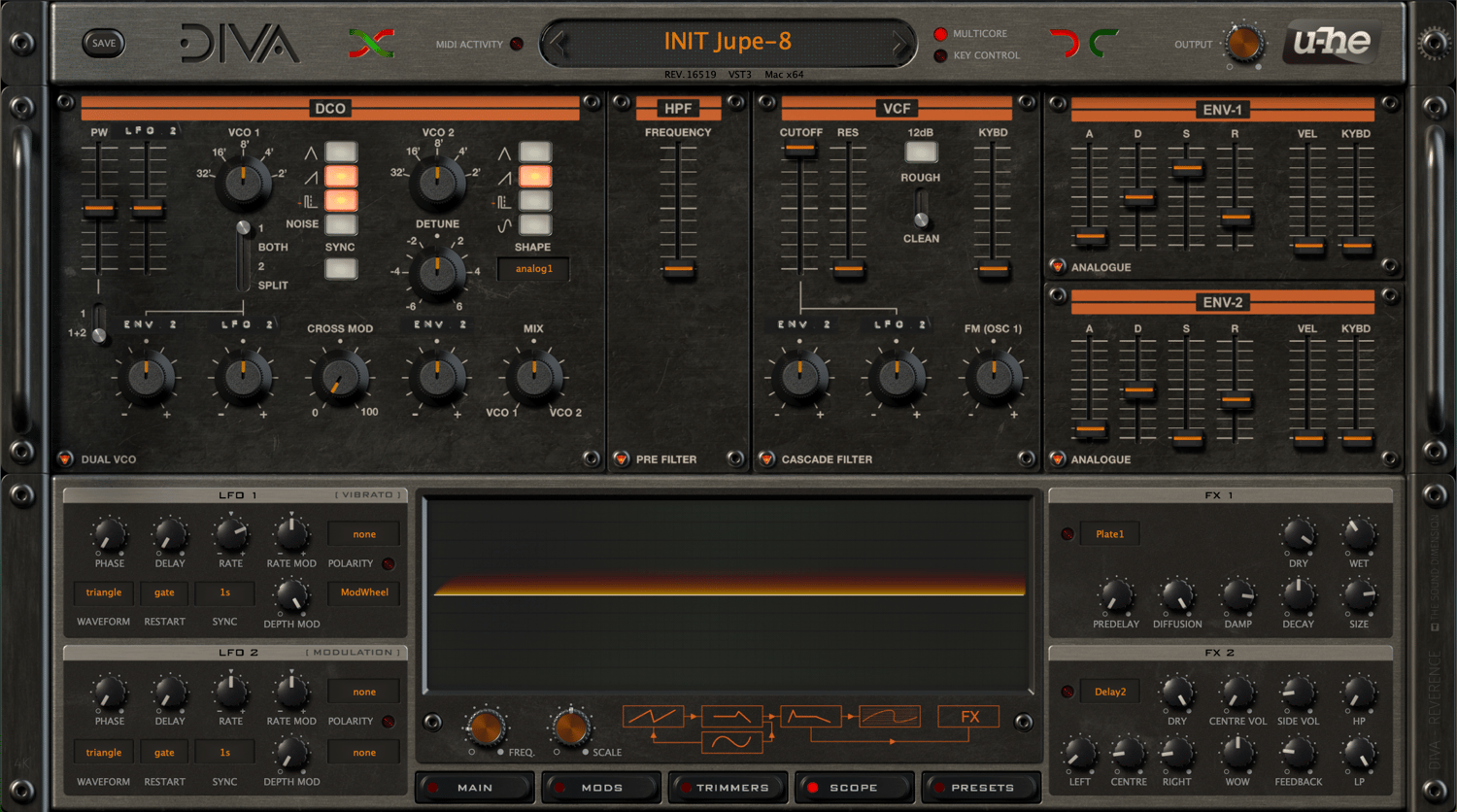Switch to the MAIN tab
The width and height of the screenshot is (1457, 812).
pyautogui.click(x=474, y=787)
